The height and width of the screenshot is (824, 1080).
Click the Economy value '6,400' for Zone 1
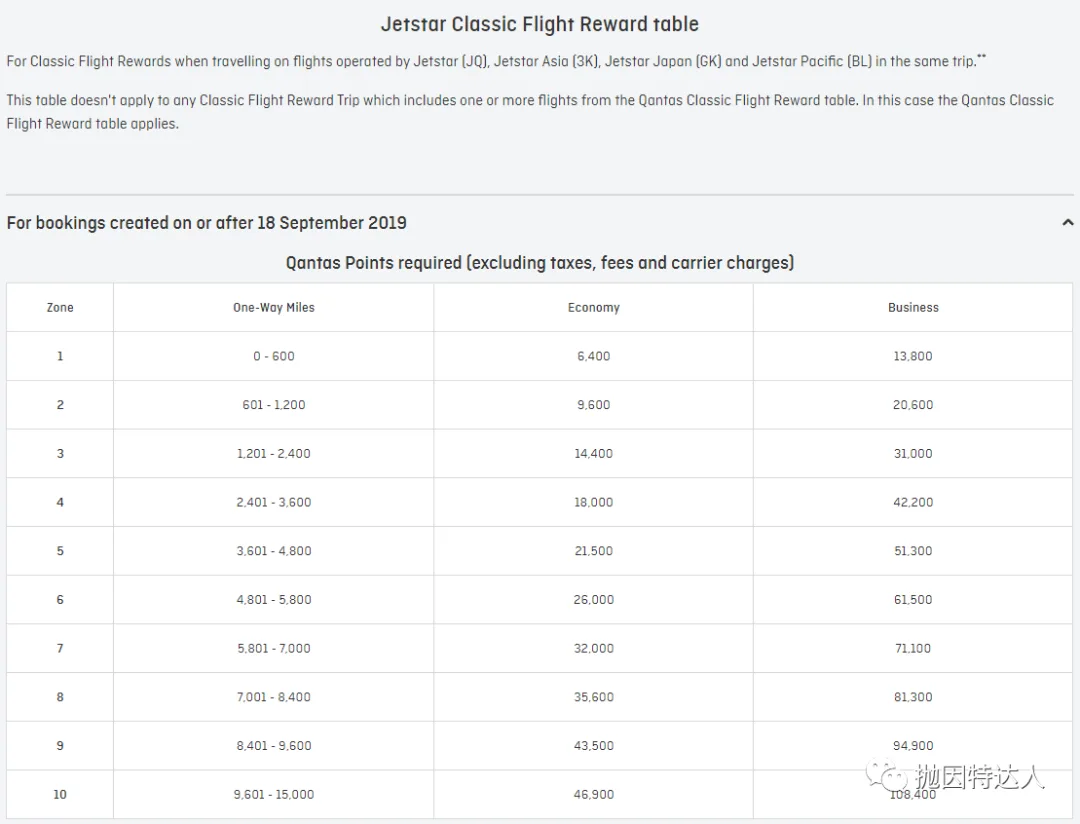(x=593, y=356)
